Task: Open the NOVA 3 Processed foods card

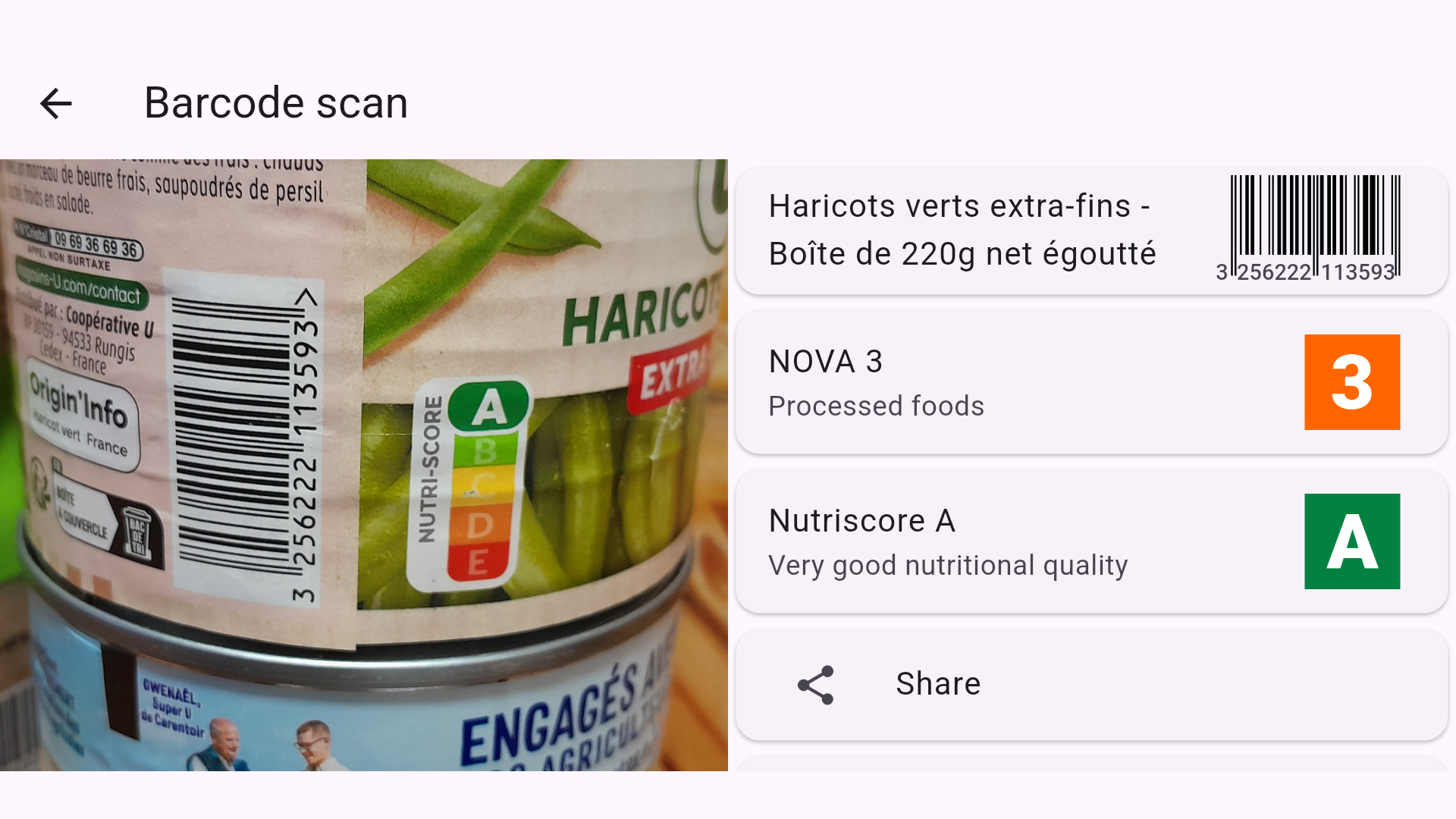Action: click(1092, 382)
